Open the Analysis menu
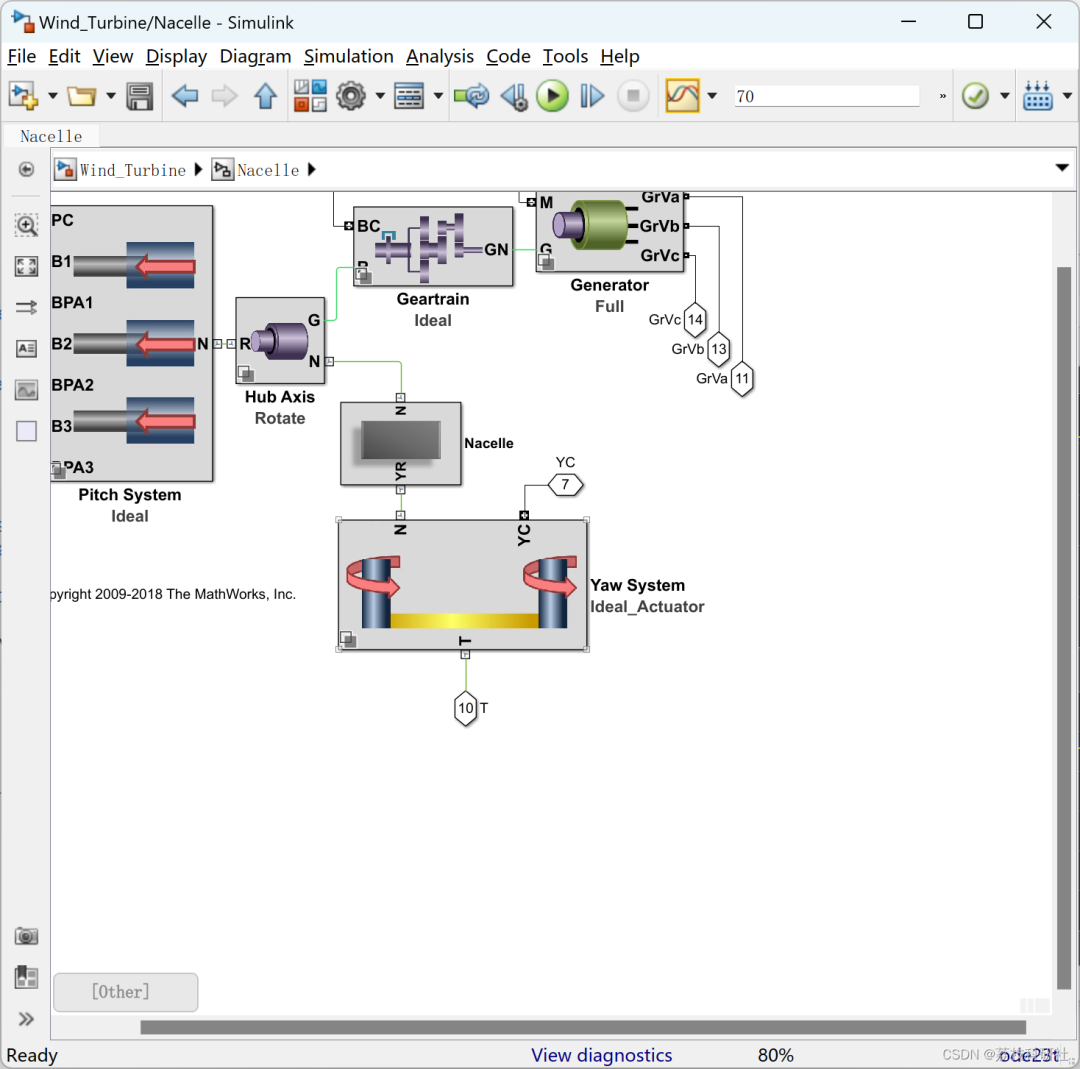Viewport: 1080px width, 1069px height. 439,56
